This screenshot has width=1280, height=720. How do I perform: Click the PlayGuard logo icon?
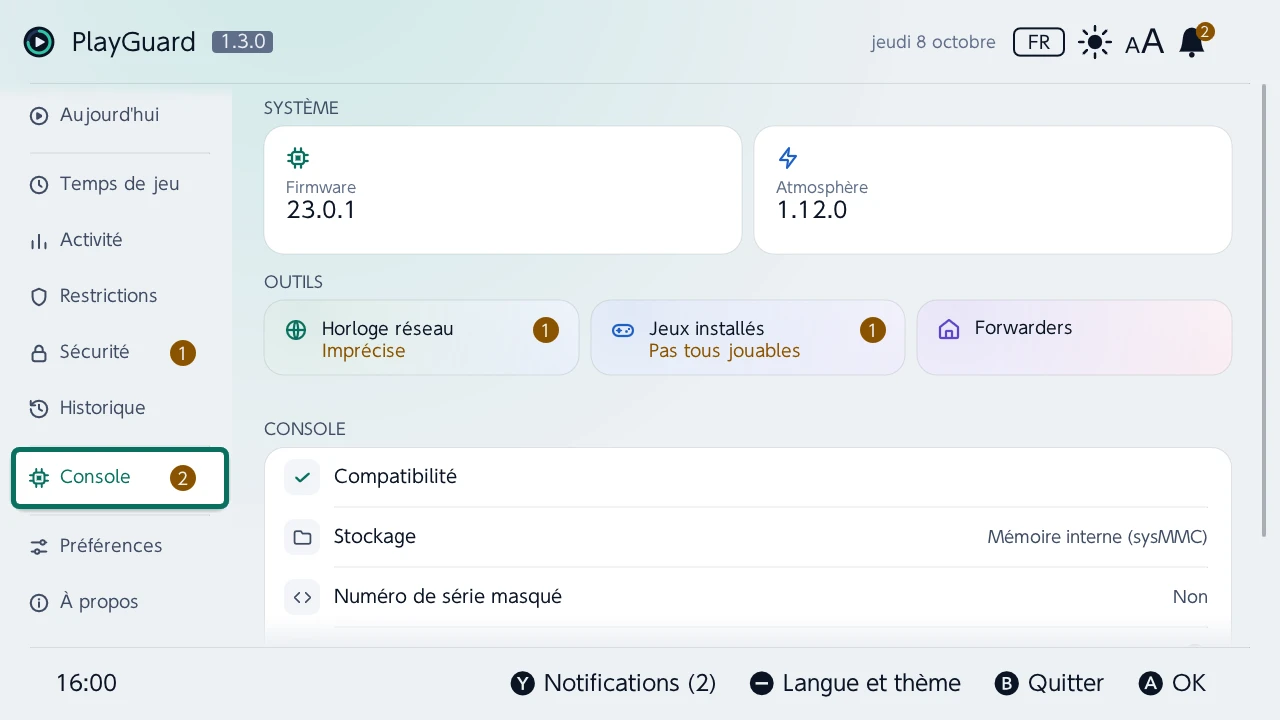click(x=39, y=42)
